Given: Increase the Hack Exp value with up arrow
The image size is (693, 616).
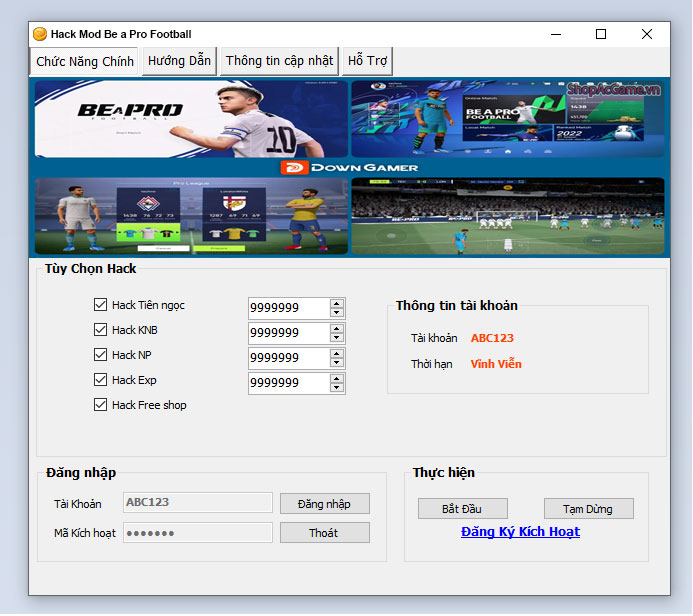Looking at the screenshot, I should [337, 379].
